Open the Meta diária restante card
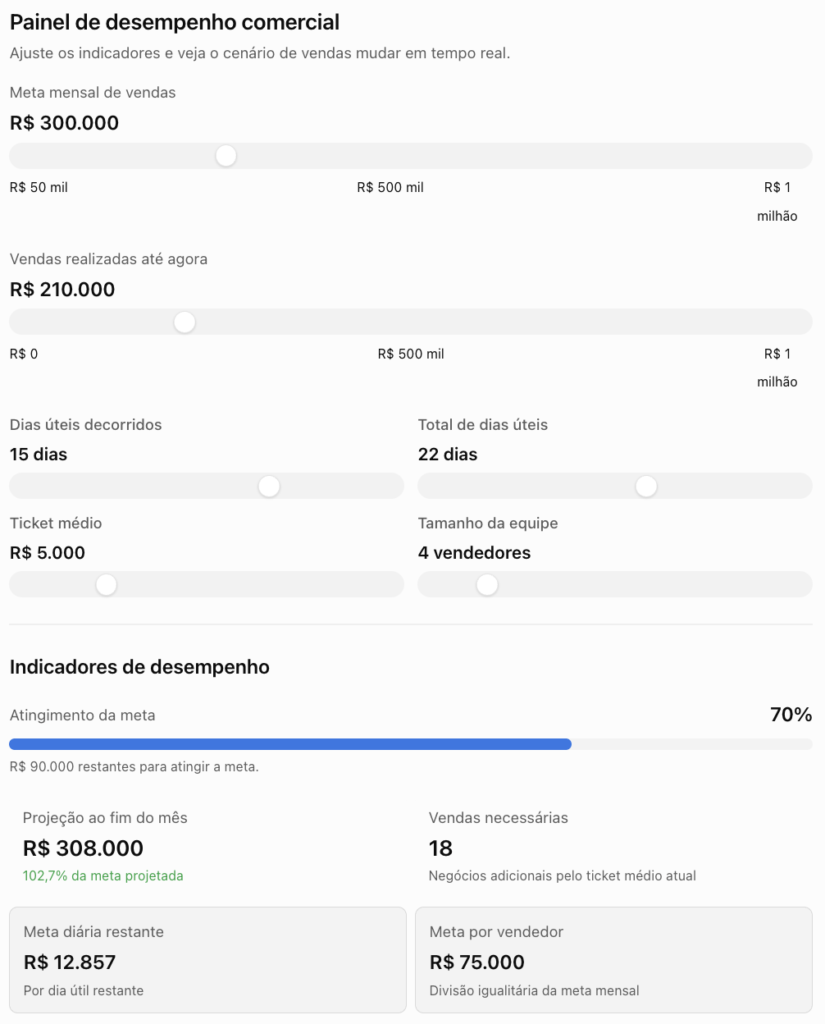Image resolution: width=825 pixels, height=1024 pixels. tap(208, 959)
